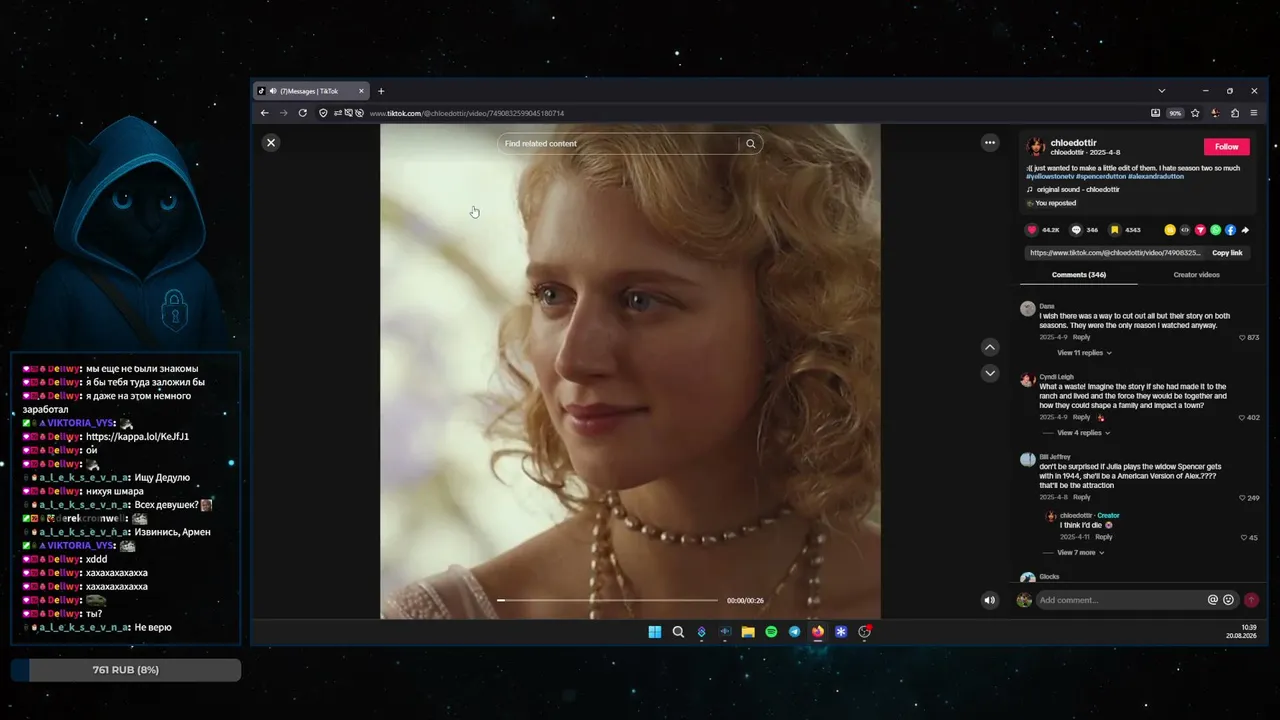
Task: Expand View 4 replies under Cyndi Leigh's comment
Action: coord(1083,433)
